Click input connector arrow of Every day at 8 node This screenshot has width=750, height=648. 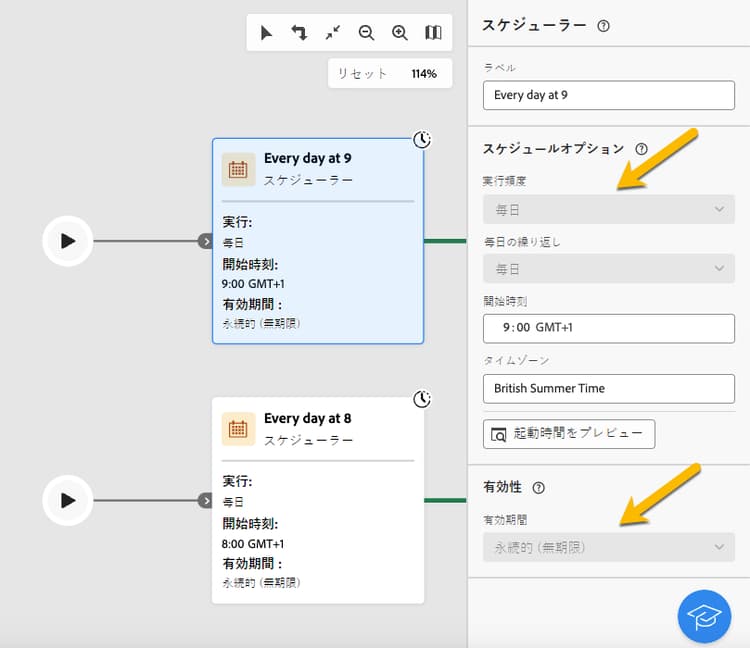click(x=206, y=501)
